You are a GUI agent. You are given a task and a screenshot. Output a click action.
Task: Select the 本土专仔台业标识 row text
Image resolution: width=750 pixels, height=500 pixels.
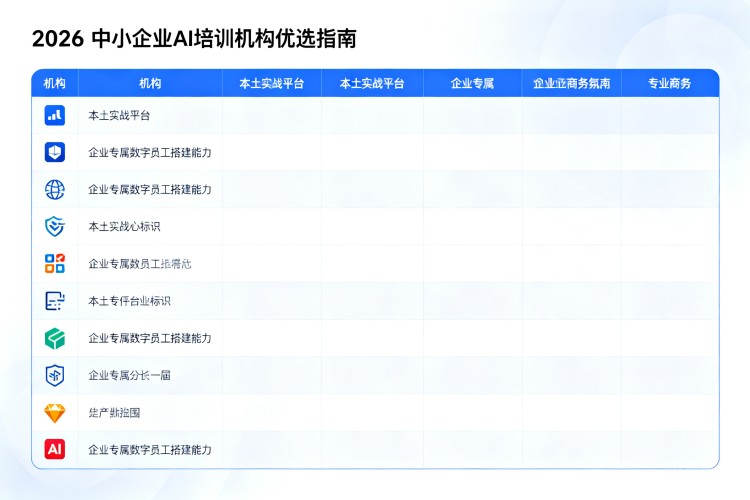pyautogui.click(x=129, y=301)
